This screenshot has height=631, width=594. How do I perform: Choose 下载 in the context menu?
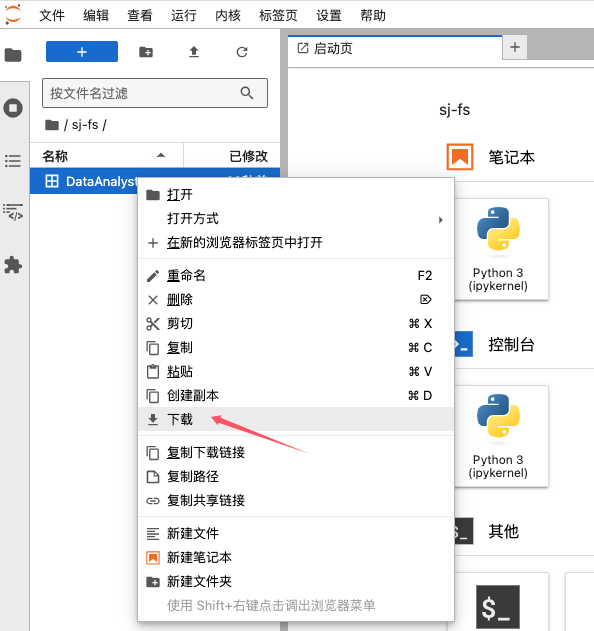point(296,419)
